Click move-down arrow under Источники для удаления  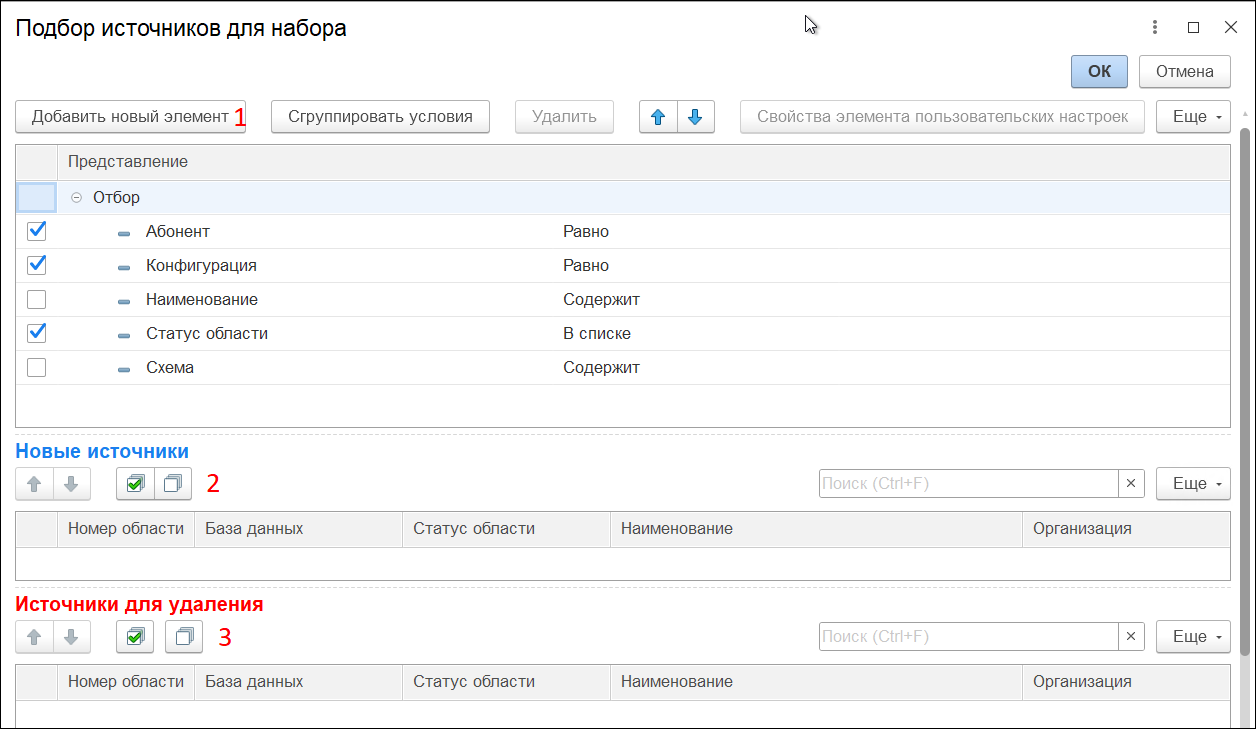(72, 636)
